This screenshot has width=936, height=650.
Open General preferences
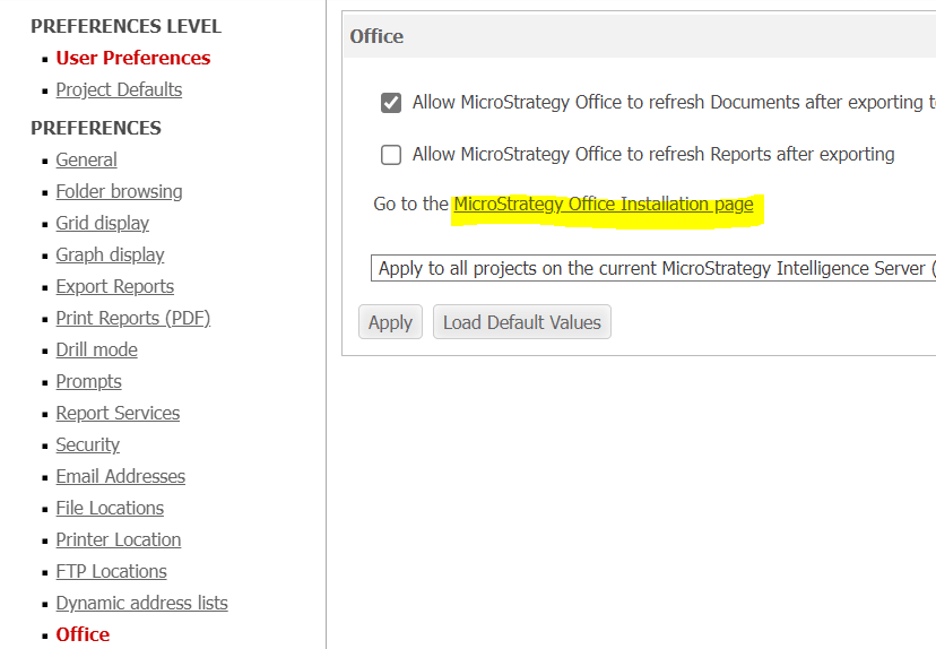coord(86,160)
